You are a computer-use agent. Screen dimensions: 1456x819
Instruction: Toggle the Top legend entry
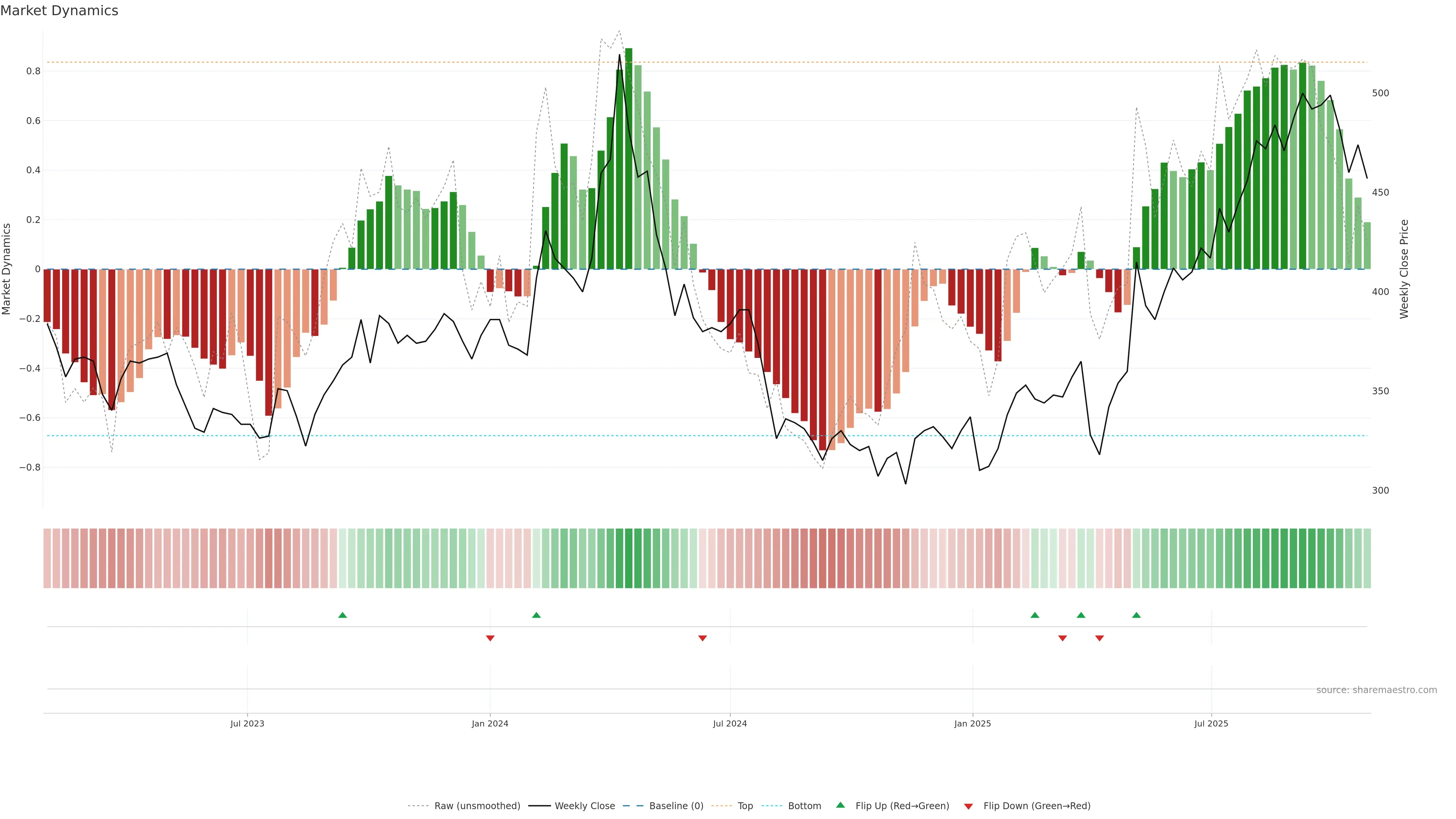click(745, 806)
